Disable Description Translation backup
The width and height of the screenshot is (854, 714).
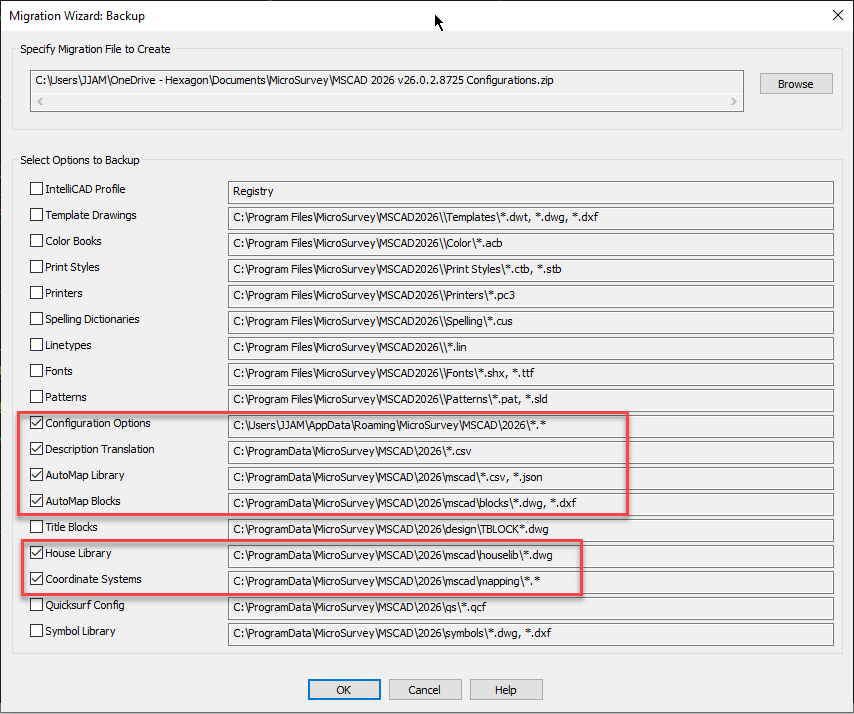[37, 449]
